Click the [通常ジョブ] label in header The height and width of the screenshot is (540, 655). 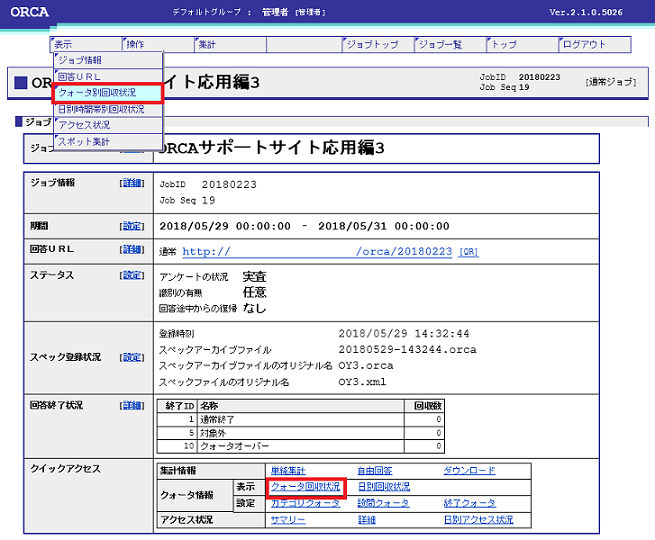[x=611, y=82]
